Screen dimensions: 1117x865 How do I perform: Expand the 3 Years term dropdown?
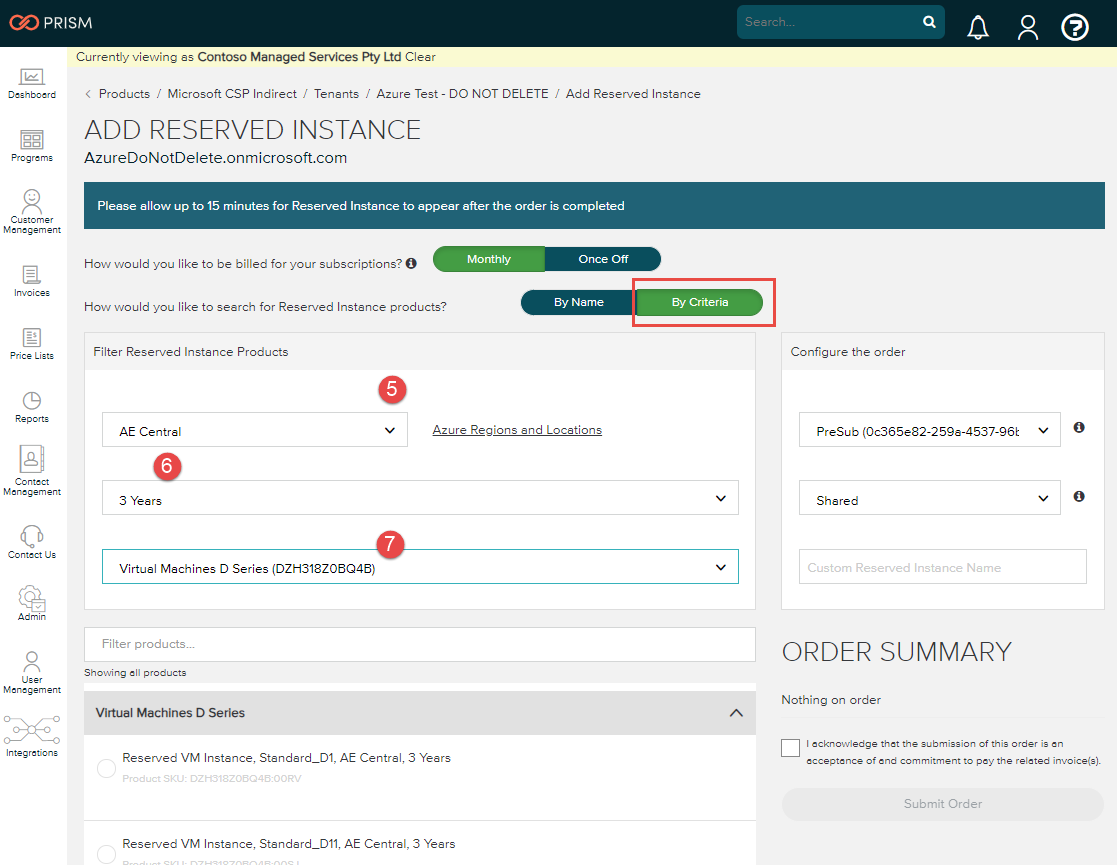click(420, 499)
